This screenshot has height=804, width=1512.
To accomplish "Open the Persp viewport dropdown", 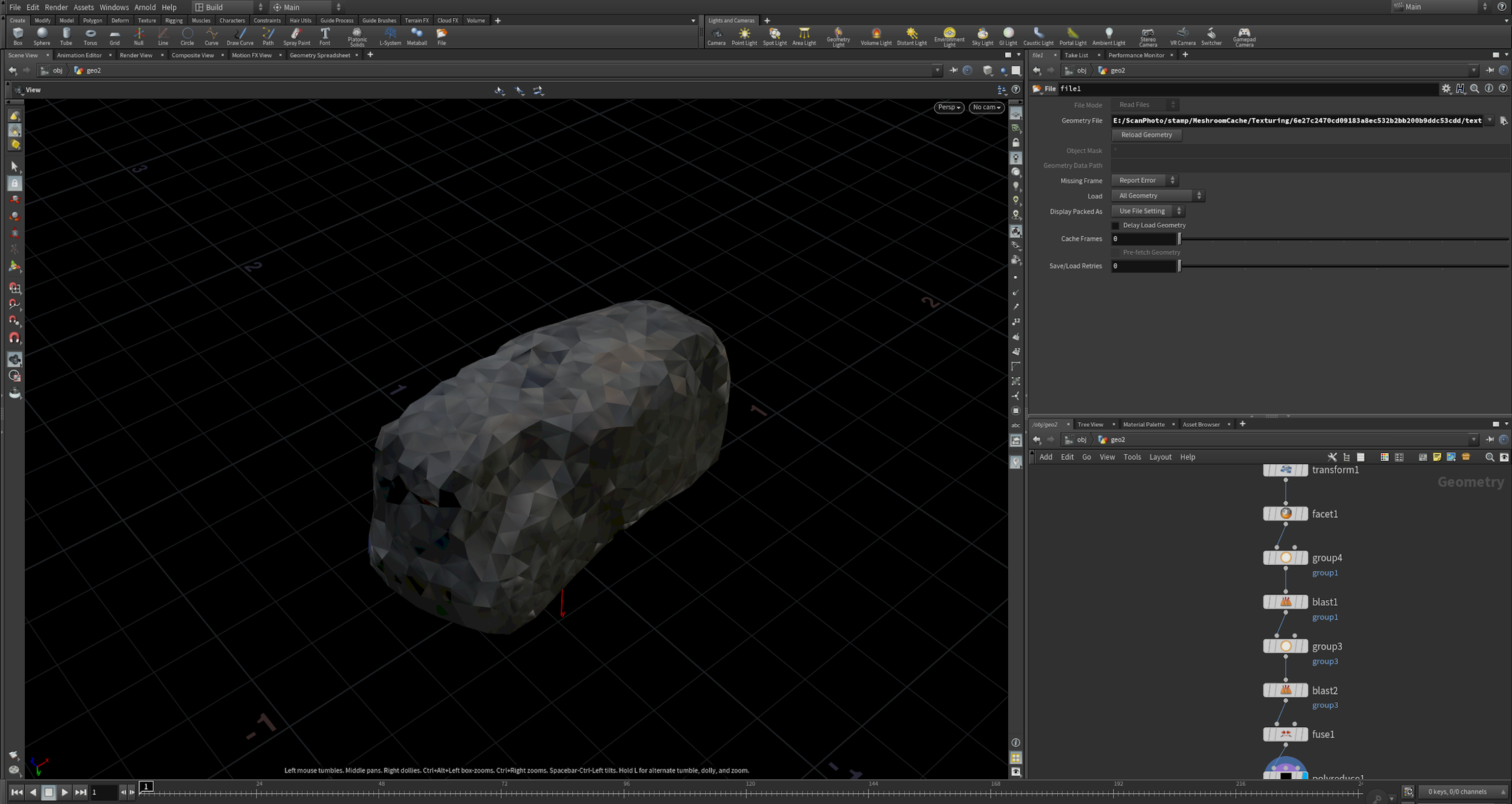I will [x=949, y=107].
